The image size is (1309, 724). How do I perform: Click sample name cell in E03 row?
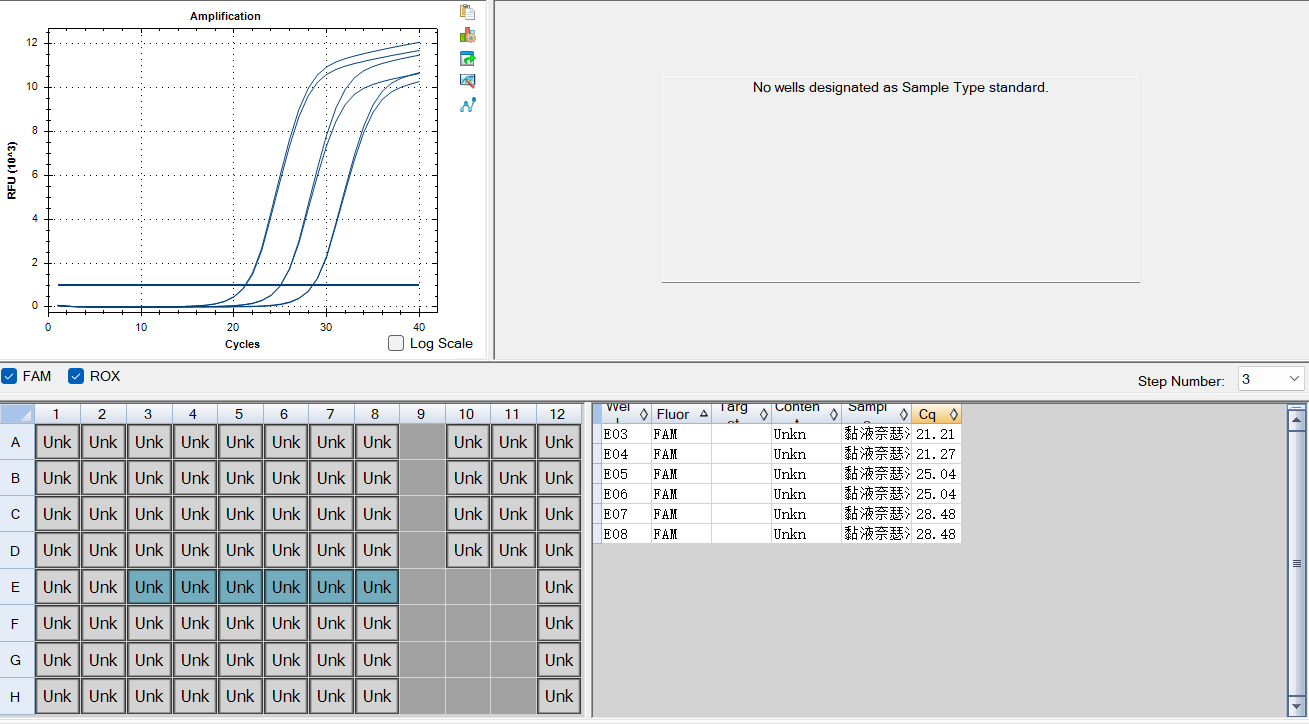pos(875,434)
